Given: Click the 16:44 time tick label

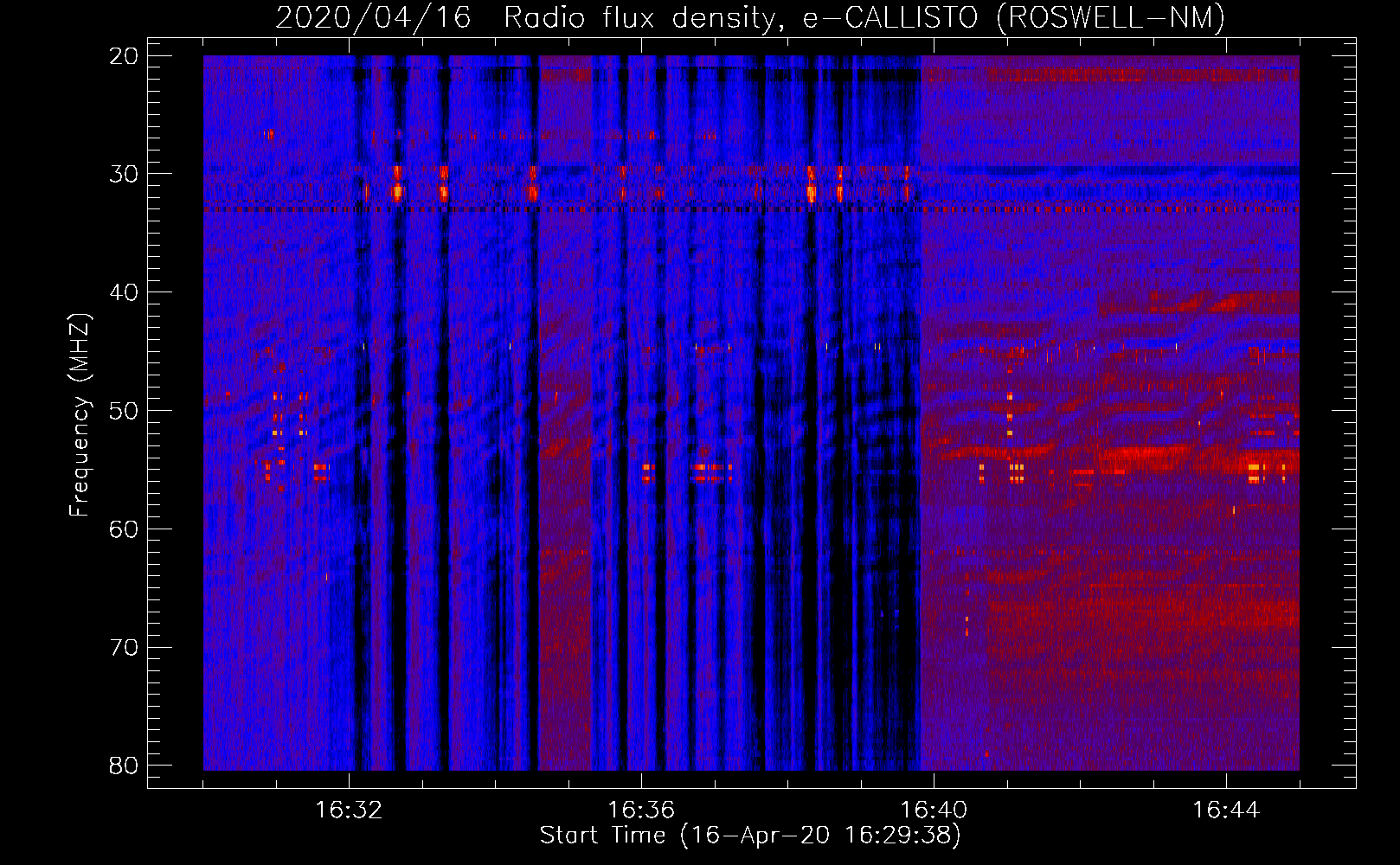Looking at the screenshot, I should [x=1226, y=811].
